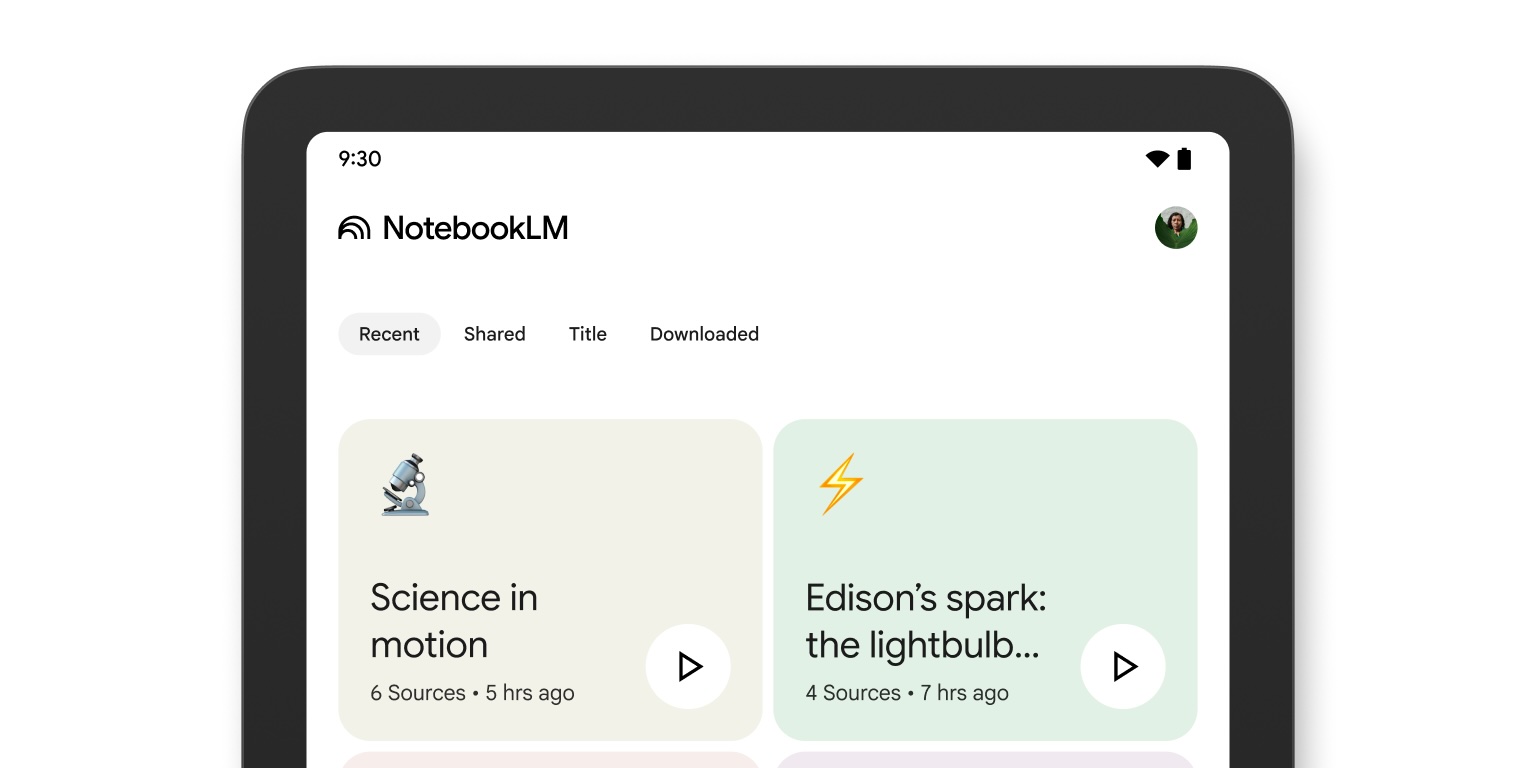1536x768 pixels.
Task: Open the Science in motion title
Action: click(454, 621)
